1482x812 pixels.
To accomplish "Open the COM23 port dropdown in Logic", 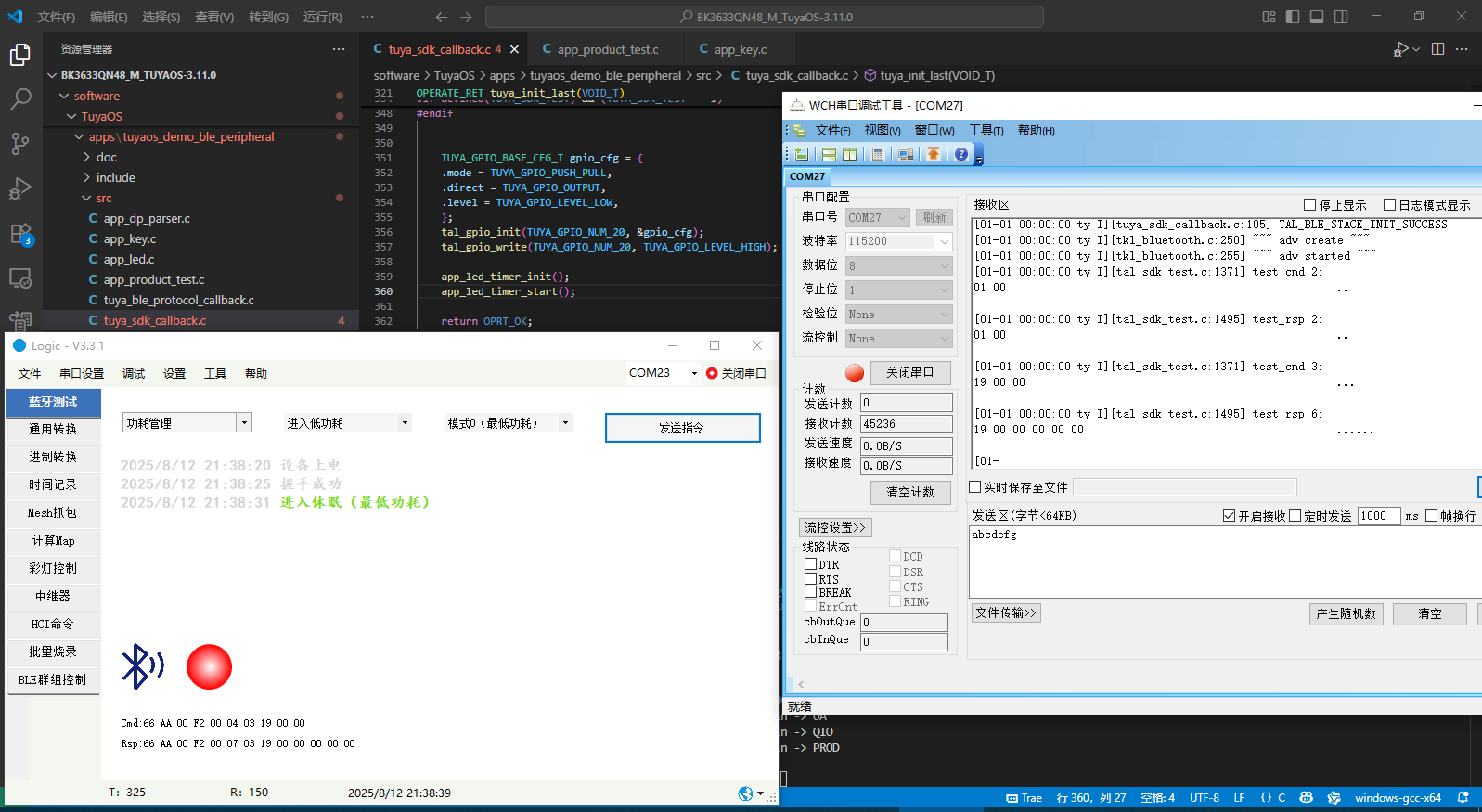I will point(663,373).
